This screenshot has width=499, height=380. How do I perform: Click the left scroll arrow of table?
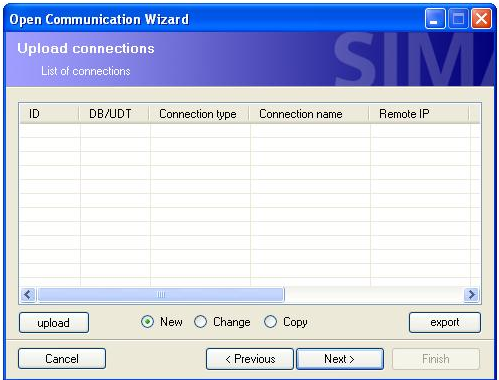[x=28, y=295]
